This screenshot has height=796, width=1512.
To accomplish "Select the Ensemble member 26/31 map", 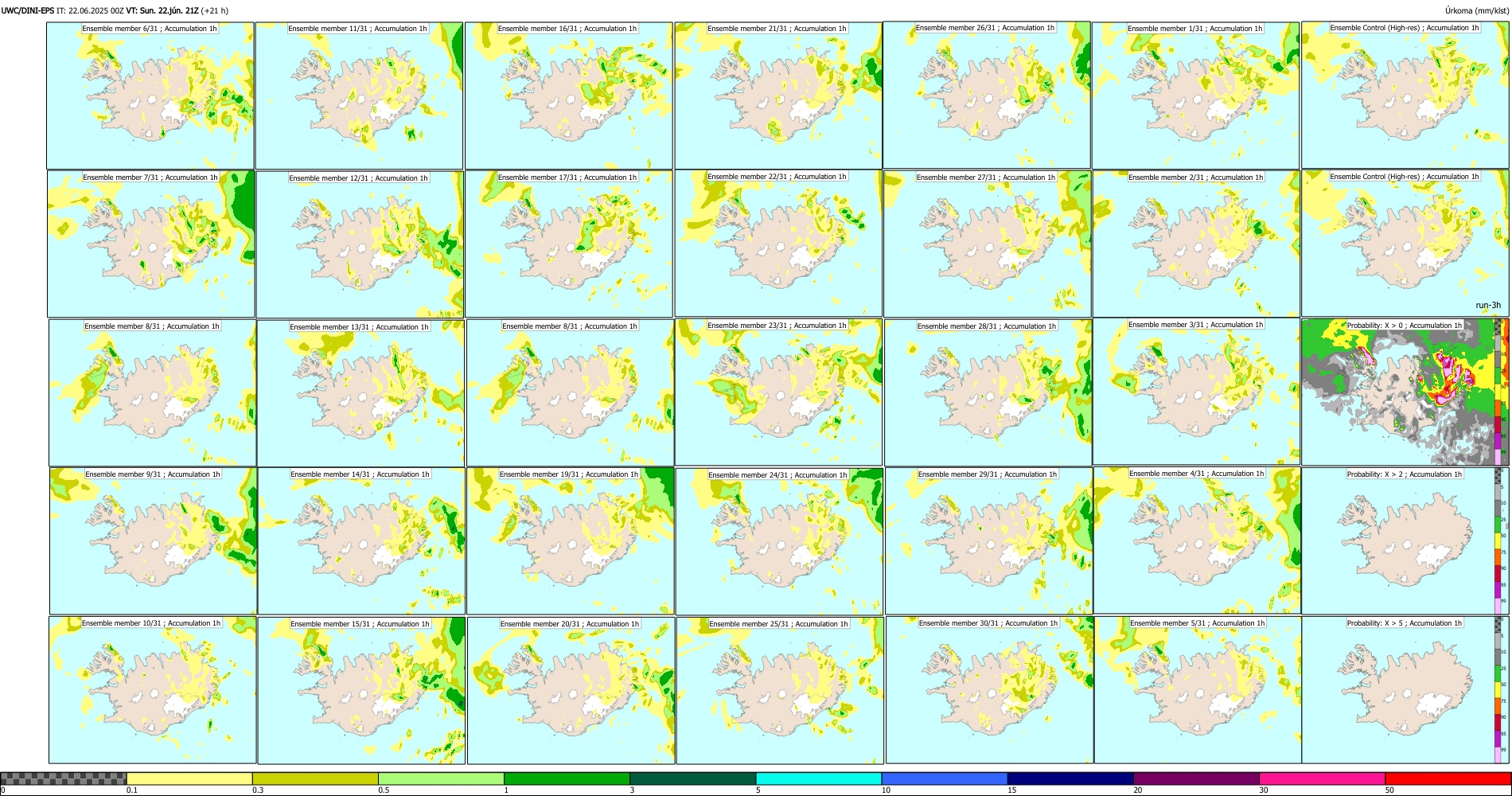I will pos(987,96).
